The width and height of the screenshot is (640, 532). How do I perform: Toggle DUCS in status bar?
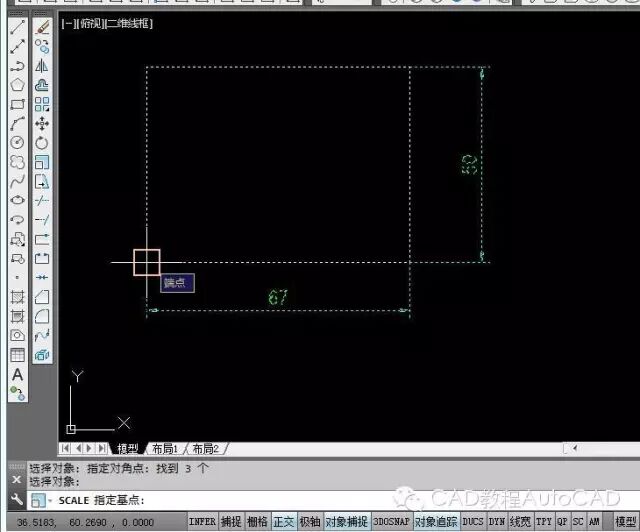[x=473, y=521]
